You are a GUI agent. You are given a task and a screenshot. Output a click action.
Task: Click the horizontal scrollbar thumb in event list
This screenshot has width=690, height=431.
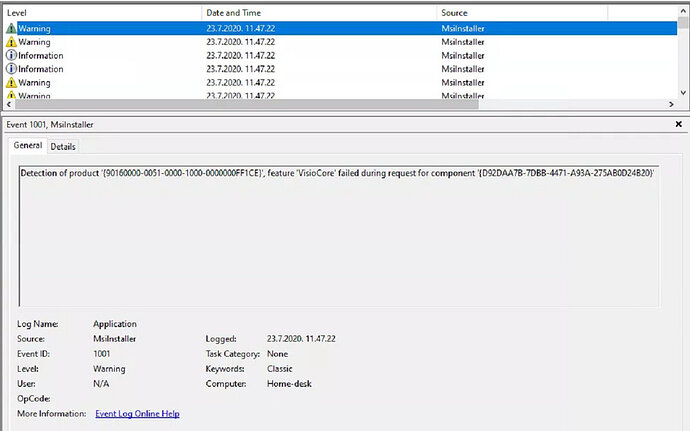point(246,104)
